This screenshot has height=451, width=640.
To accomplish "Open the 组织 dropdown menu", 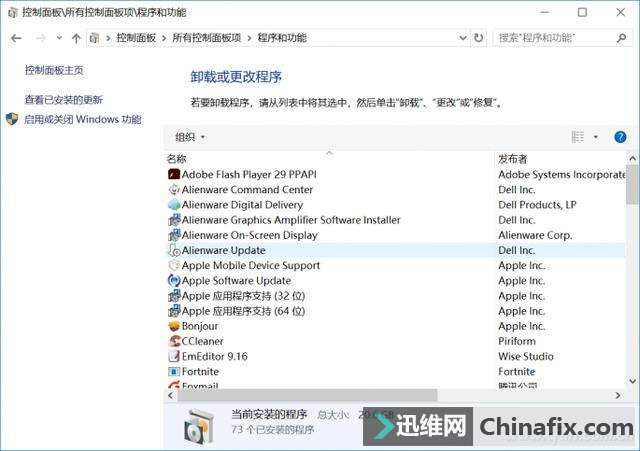I will (x=190, y=137).
